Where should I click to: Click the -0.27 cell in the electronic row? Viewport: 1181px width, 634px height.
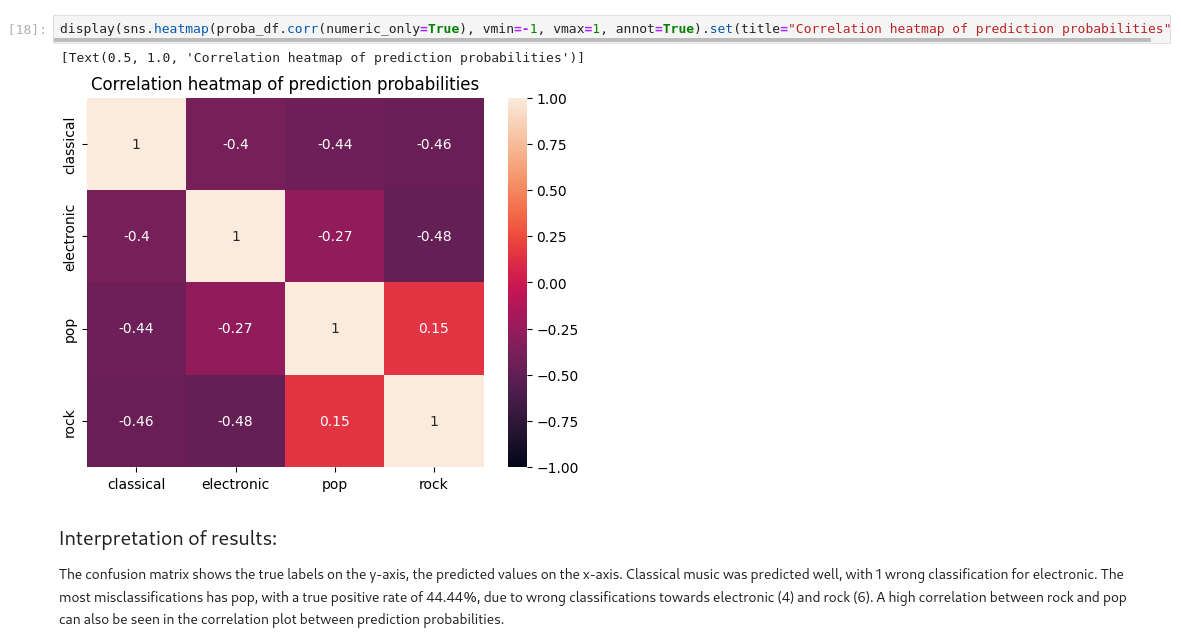click(x=335, y=236)
